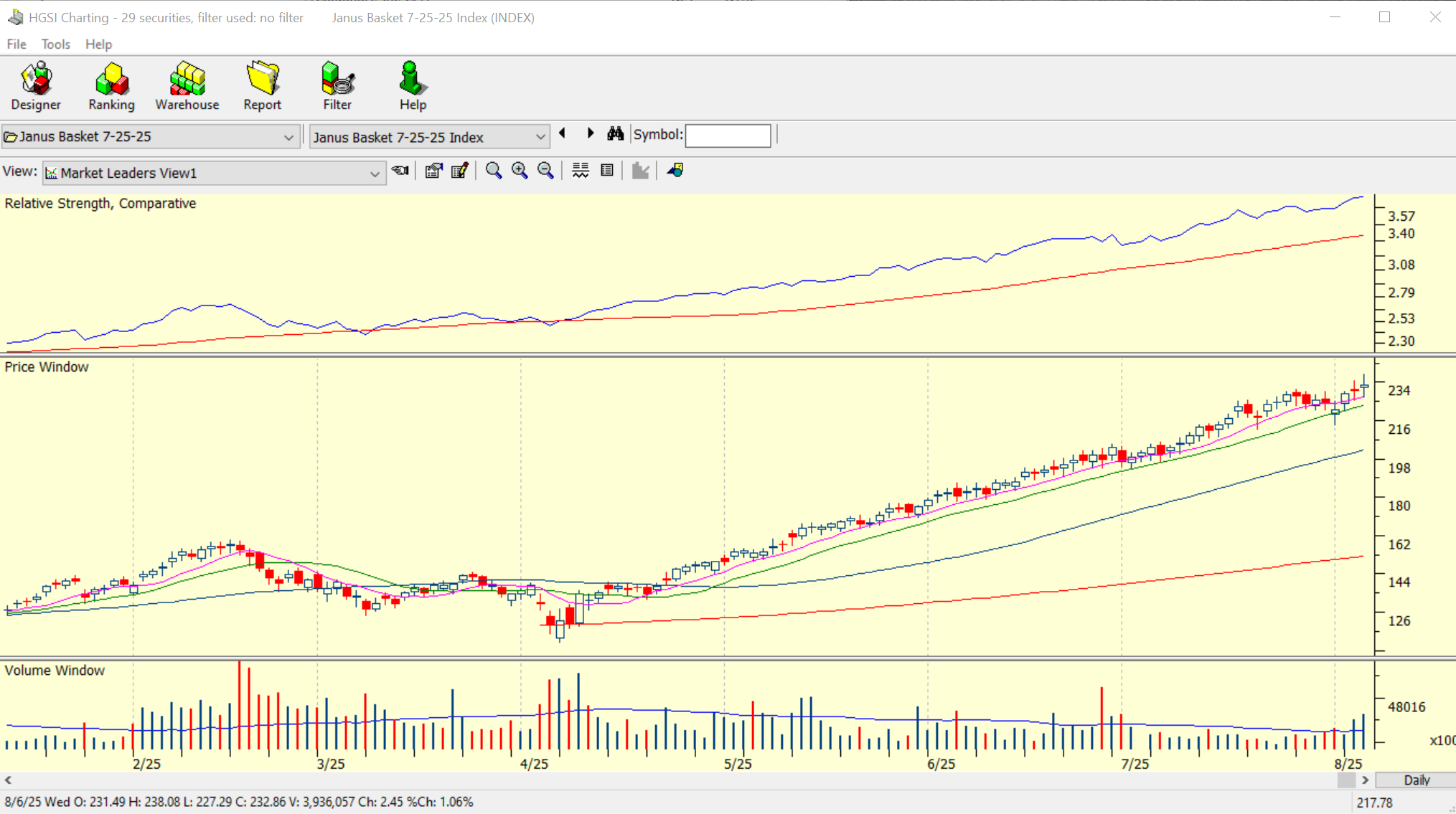Click the binoculars find icon
The width and height of the screenshot is (1456, 814).
click(x=615, y=133)
